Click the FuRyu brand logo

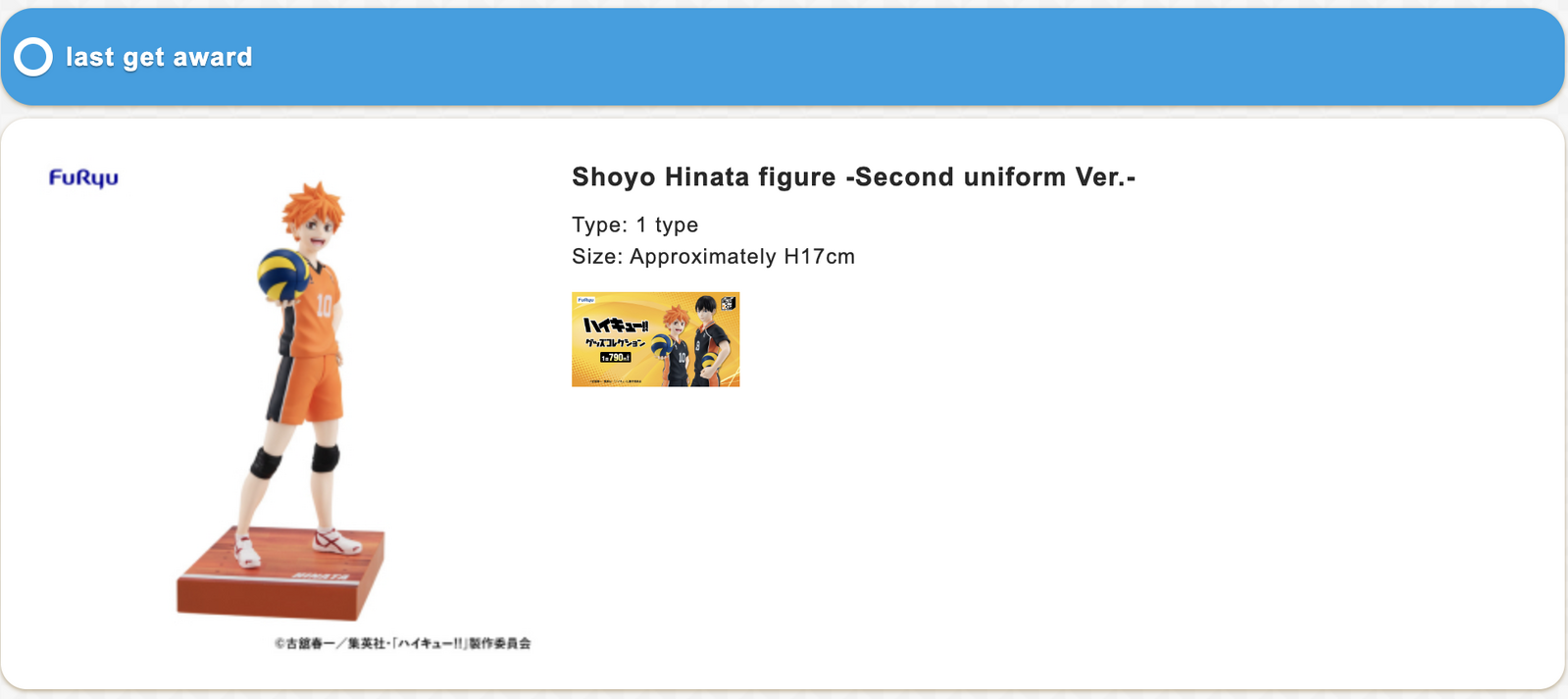click(x=83, y=177)
